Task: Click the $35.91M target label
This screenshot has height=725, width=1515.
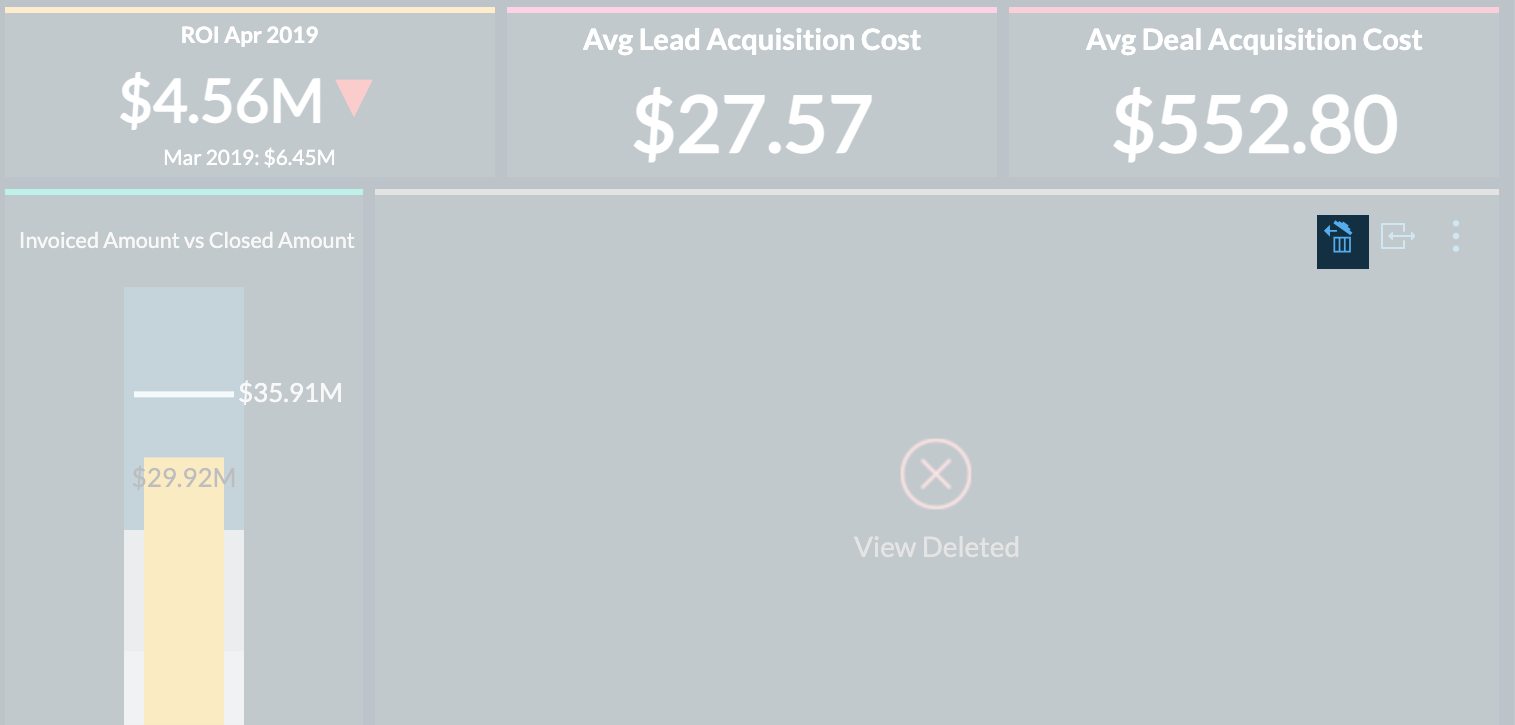Action: (290, 393)
